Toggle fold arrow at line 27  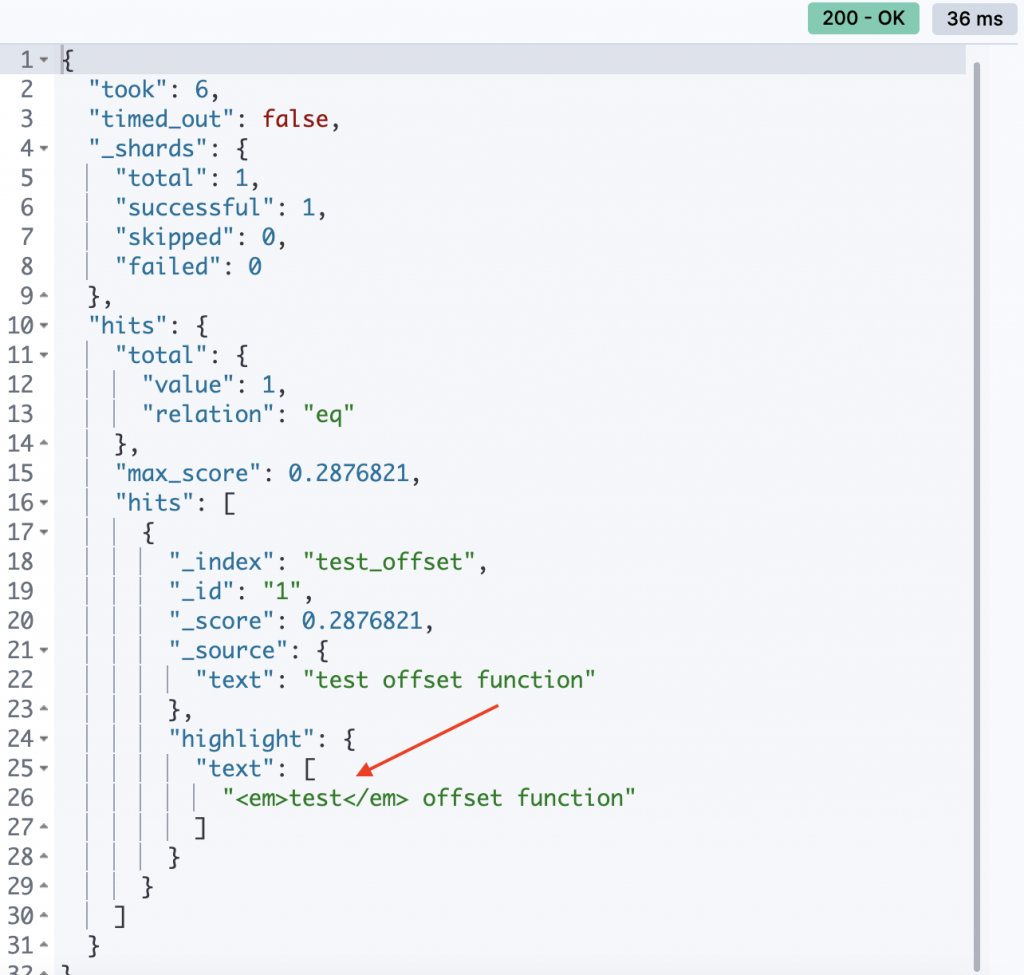coord(44,827)
